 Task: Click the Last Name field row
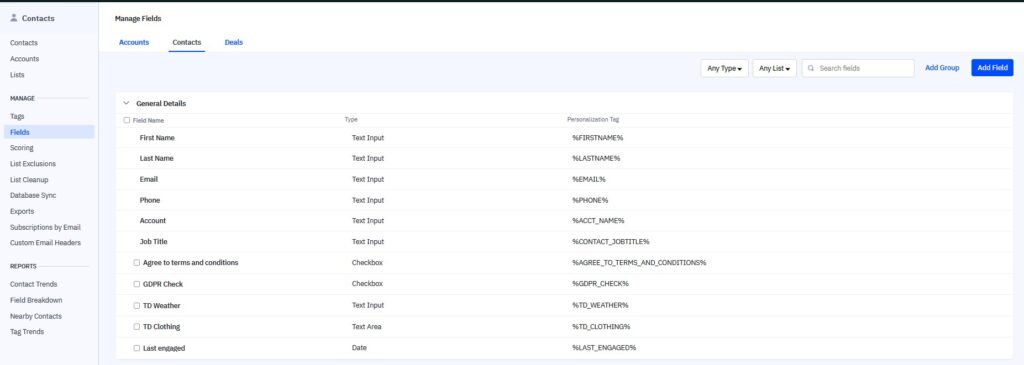tap(564, 159)
